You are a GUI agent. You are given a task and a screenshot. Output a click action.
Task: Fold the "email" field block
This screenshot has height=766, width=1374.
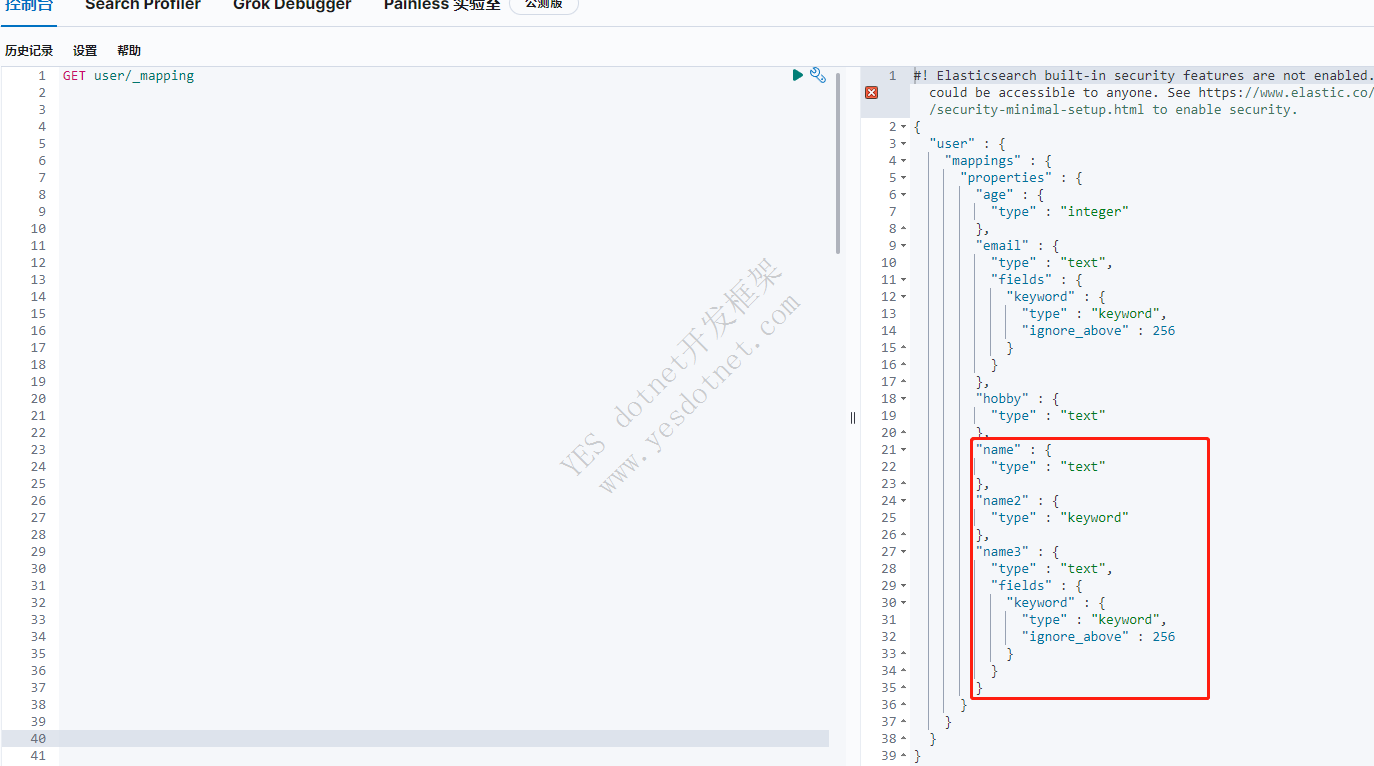904,246
